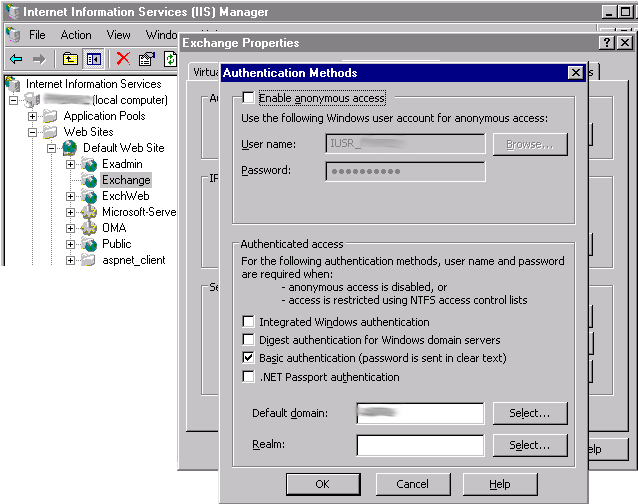Screen dimensions: 638x504
Task: Click the anonymous User name field
Action: click(x=405, y=144)
